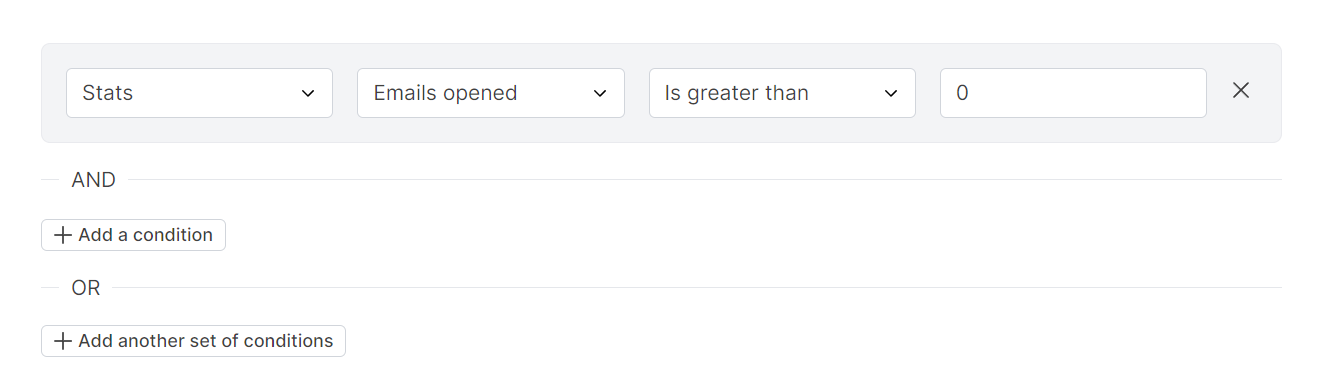Viewport: 1326px width, 374px height.
Task: Click the chevron arrow in the Stats selector
Action: tap(308, 93)
